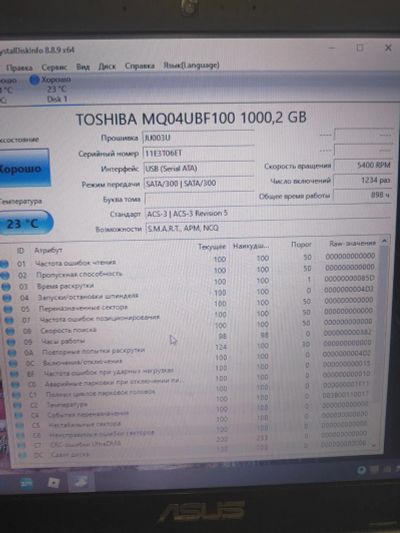Select the Частота ошибок чтения attribute
This screenshot has width=400, height=533.
coord(75,262)
